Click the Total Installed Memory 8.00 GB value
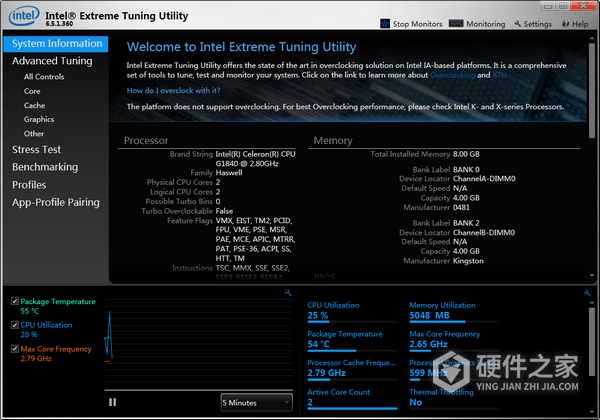Screen dimensions: 600x420 pos(466,154)
